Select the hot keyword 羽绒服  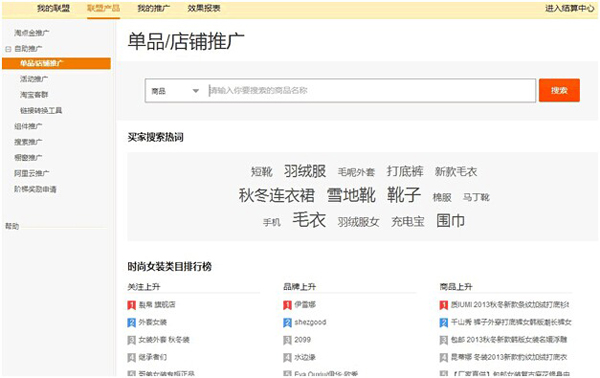(x=305, y=171)
